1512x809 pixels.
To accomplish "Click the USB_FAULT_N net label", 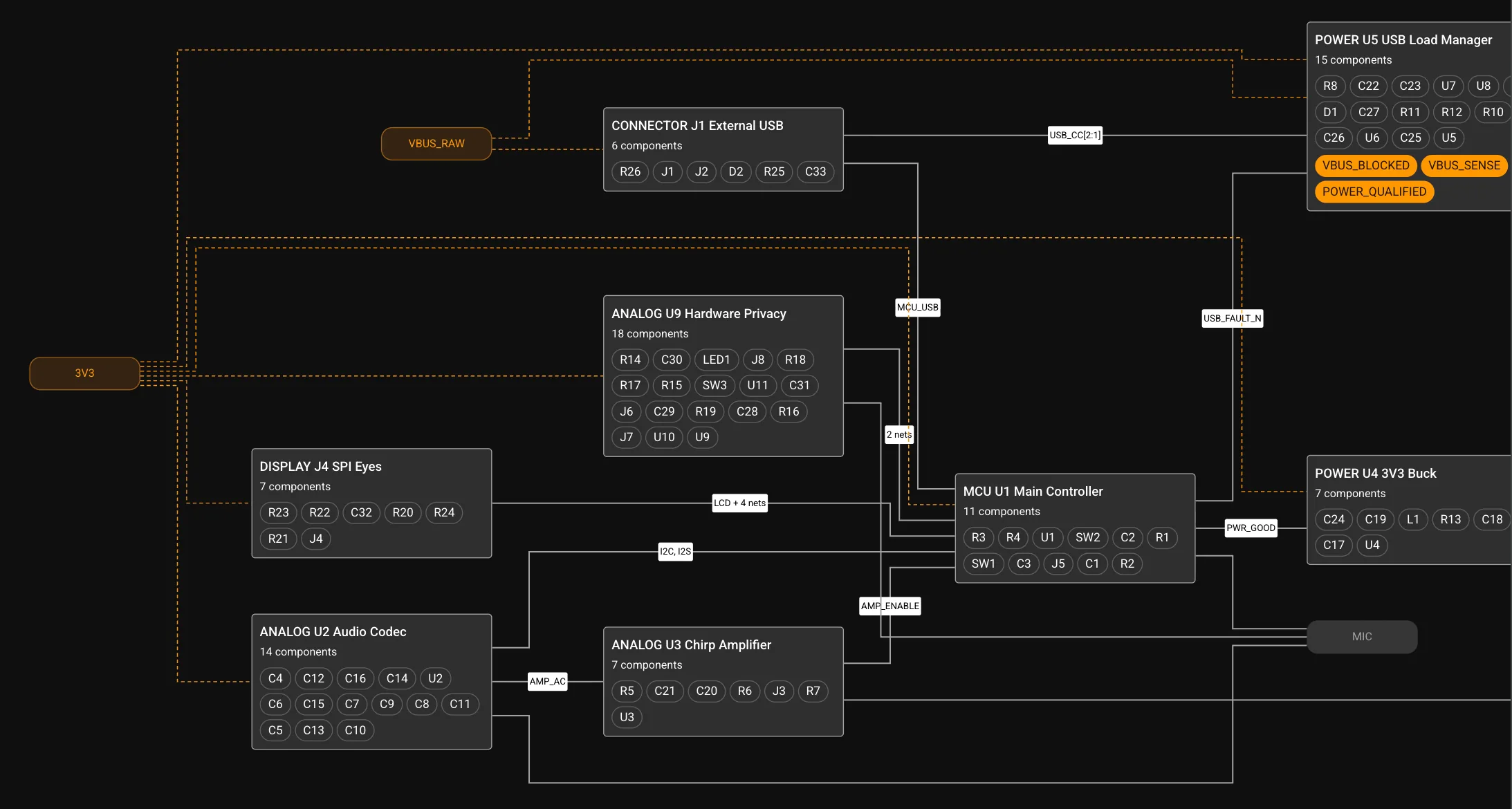I will 1233,319.
